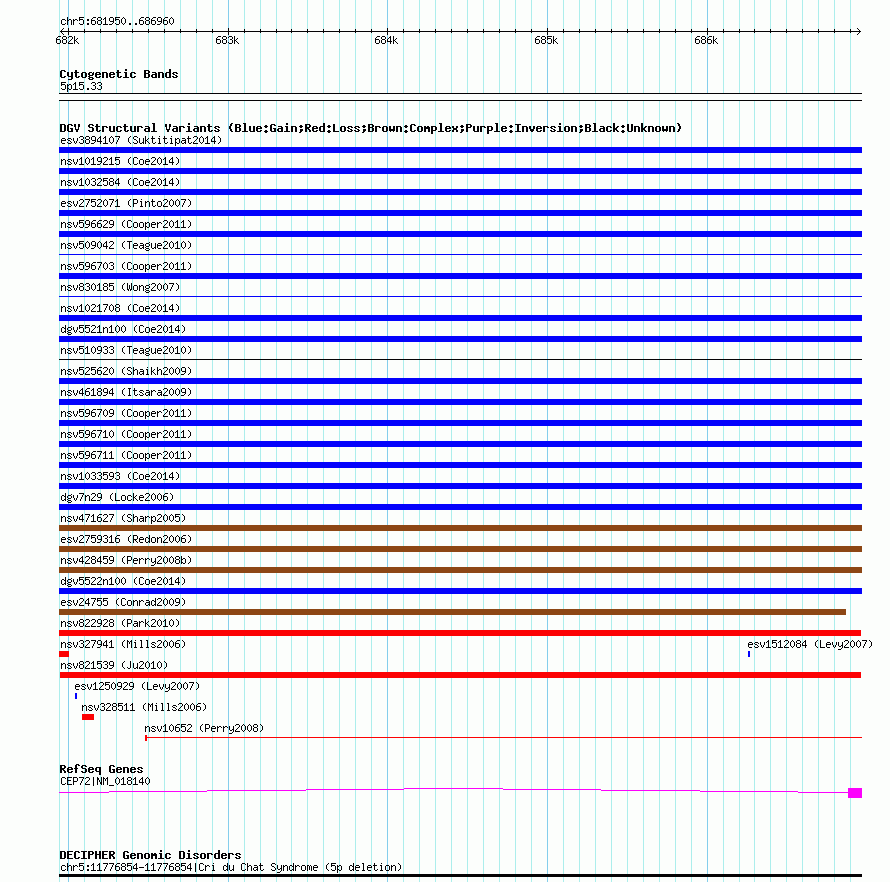Click the 684k ruler tick label

pyautogui.click(x=386, y=40)
